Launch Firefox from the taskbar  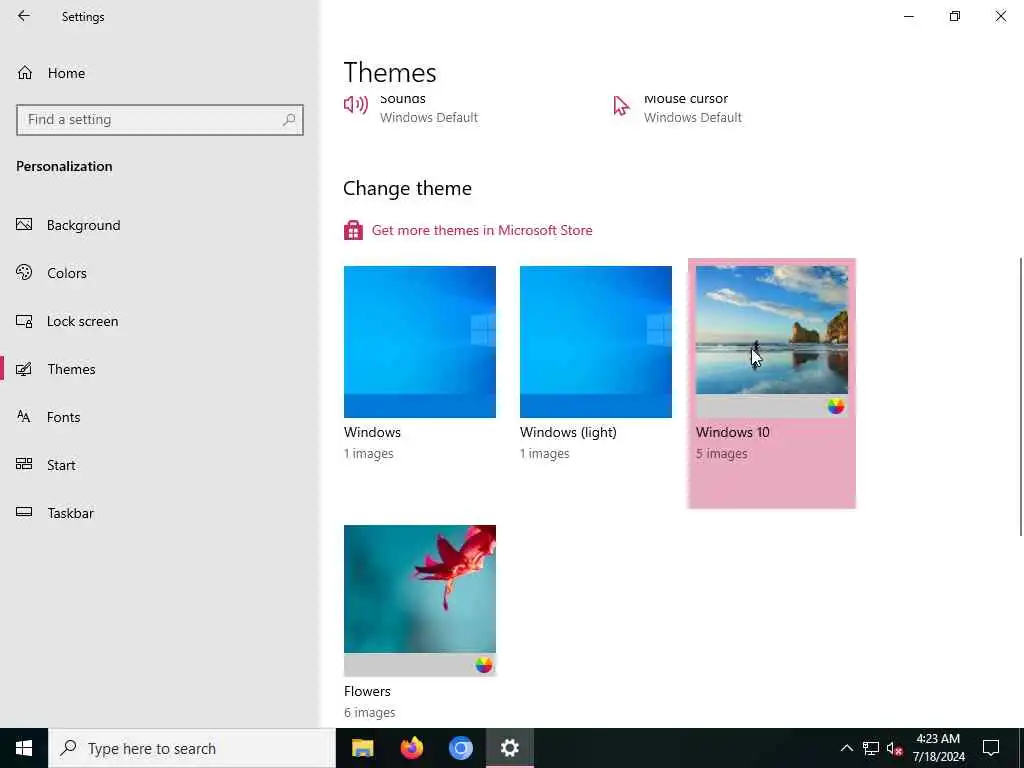(x=411, y=748)
